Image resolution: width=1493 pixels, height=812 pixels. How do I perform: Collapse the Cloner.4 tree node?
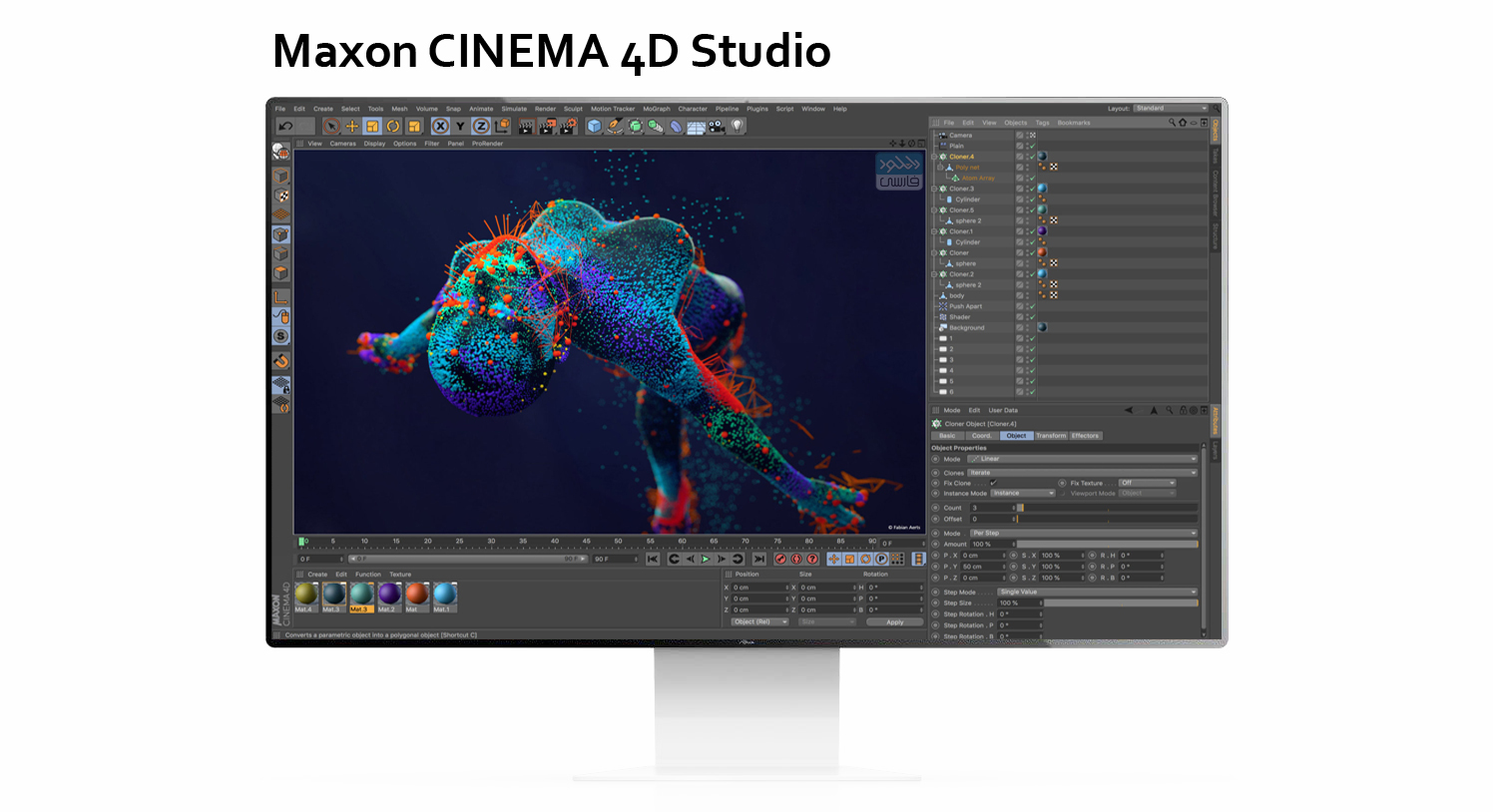(x=935, y=157)
